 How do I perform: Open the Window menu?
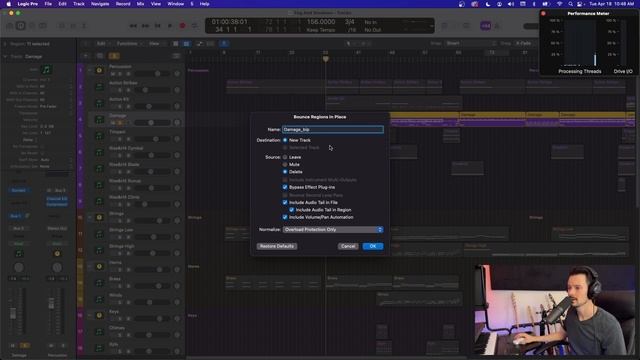coord(176,4)
